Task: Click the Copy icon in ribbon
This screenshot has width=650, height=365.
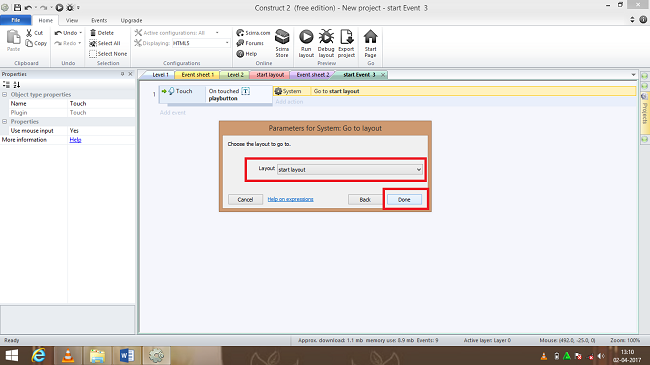Action: (29, 43)
